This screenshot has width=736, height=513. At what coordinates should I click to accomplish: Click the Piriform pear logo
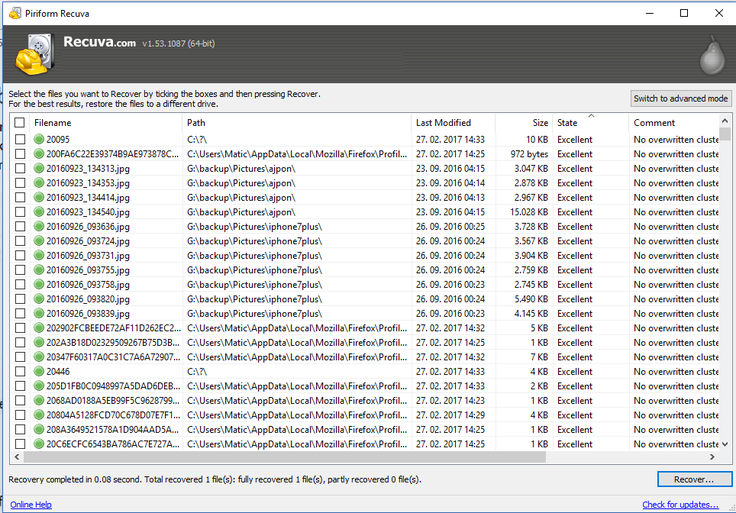[x=713, y=56]
